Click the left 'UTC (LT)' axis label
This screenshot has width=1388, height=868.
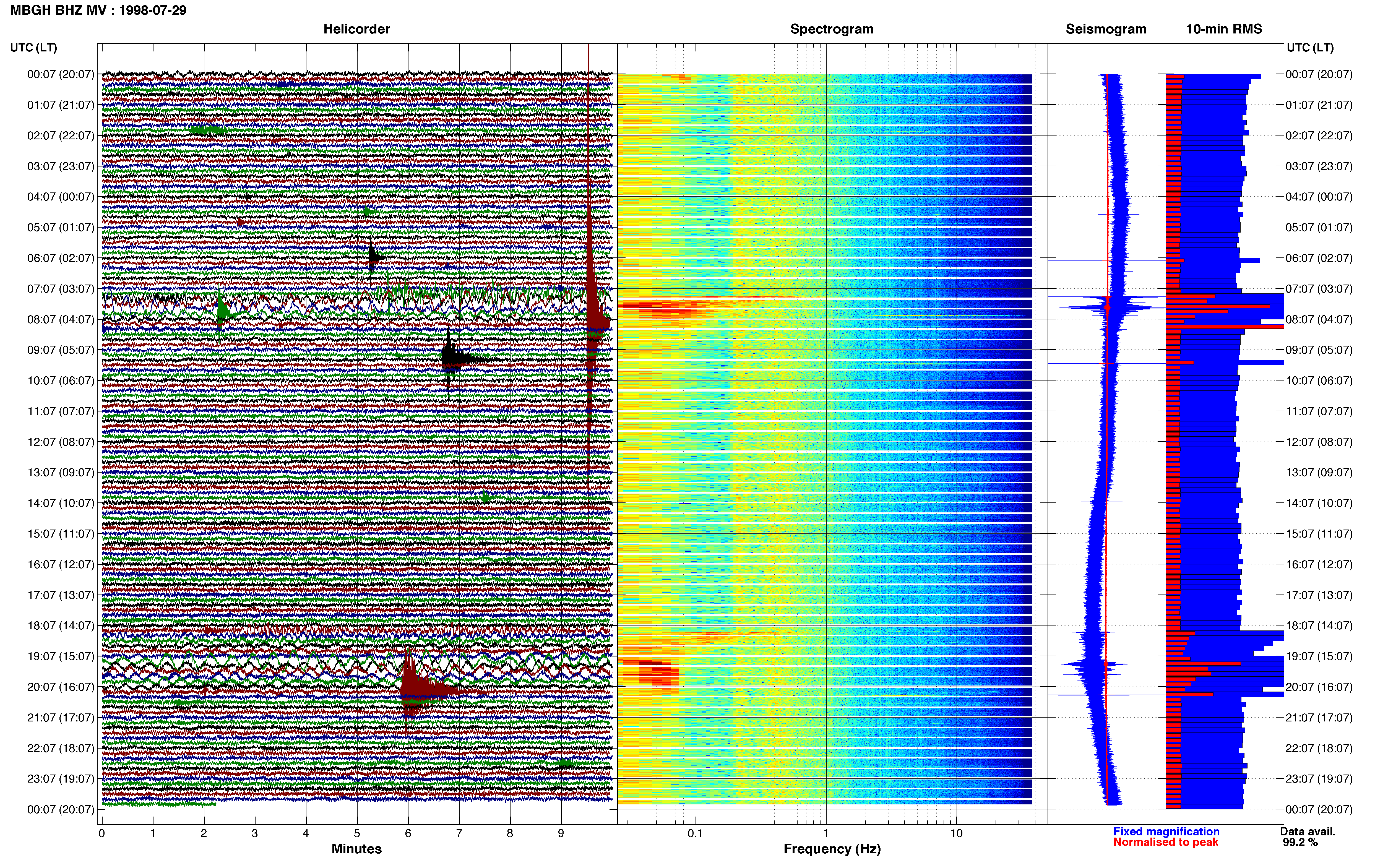[34, 48]
